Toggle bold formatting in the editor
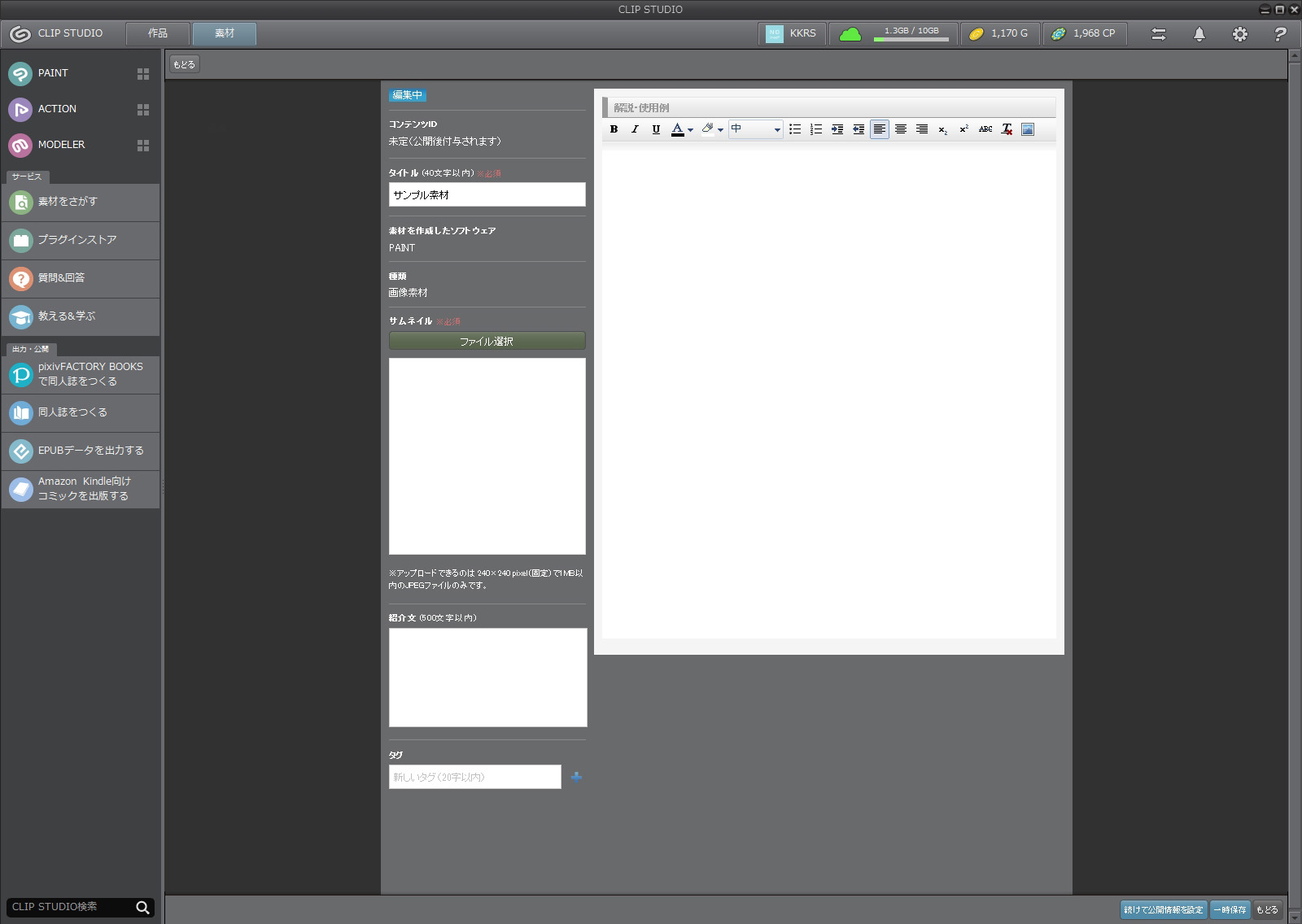 click(614, 129)
